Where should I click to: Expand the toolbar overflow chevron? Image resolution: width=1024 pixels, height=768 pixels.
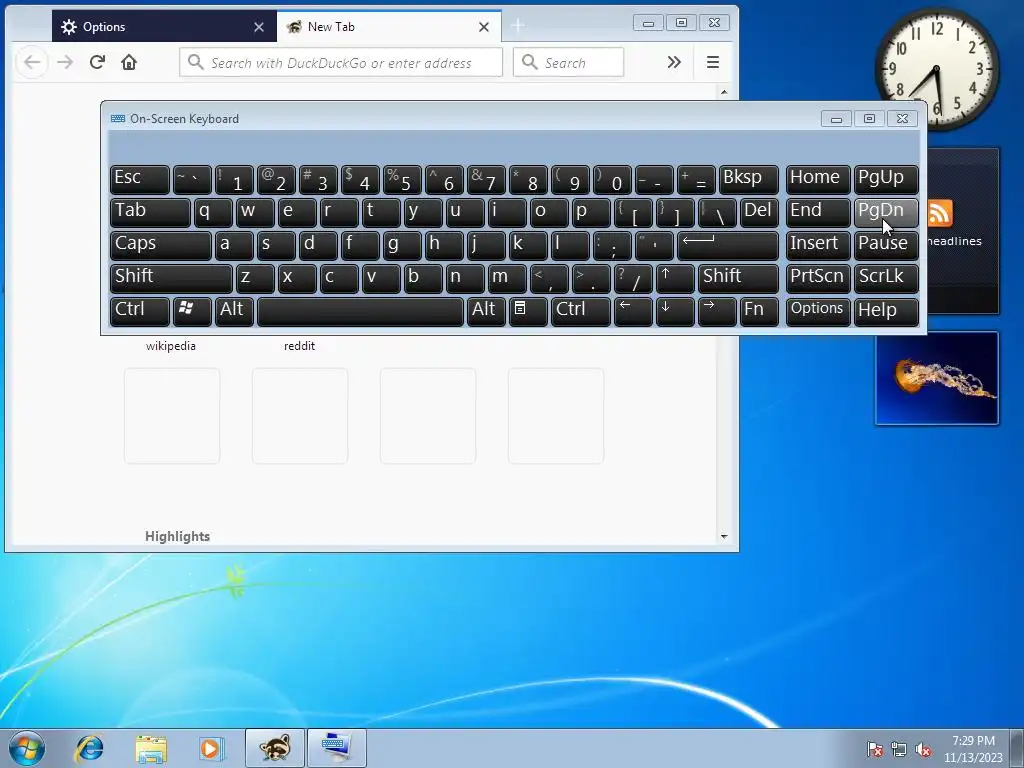click(x=674, y=62)
